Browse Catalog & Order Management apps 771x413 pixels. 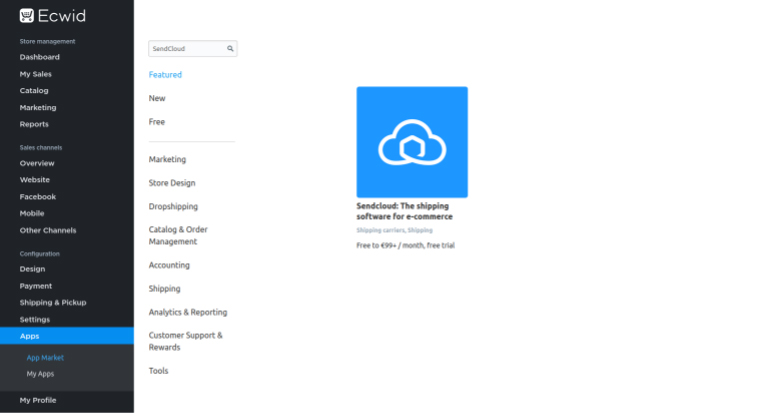pyautogui.click(x=178, y=236)
